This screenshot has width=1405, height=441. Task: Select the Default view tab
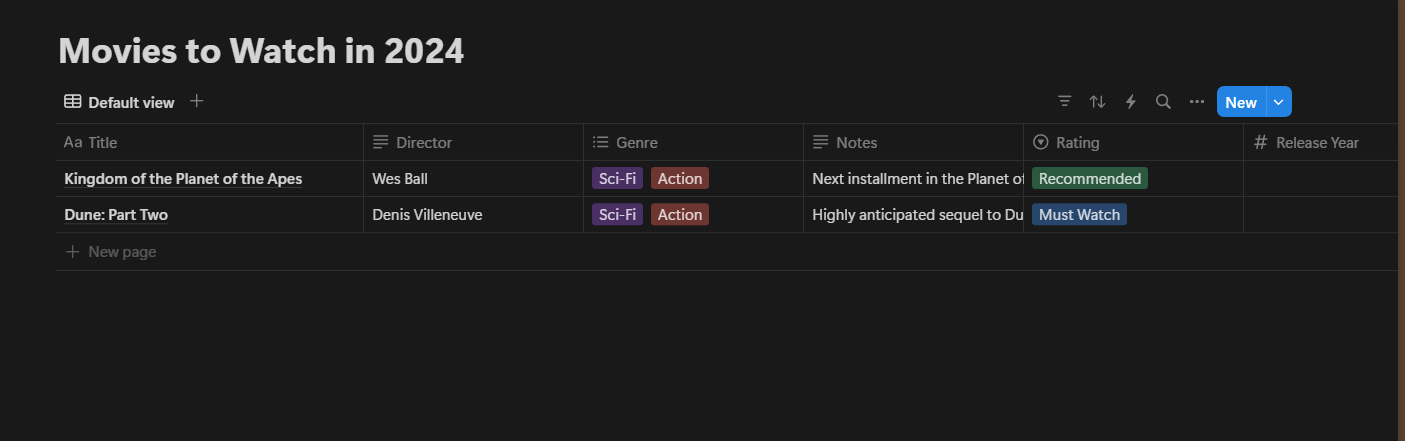130,102
